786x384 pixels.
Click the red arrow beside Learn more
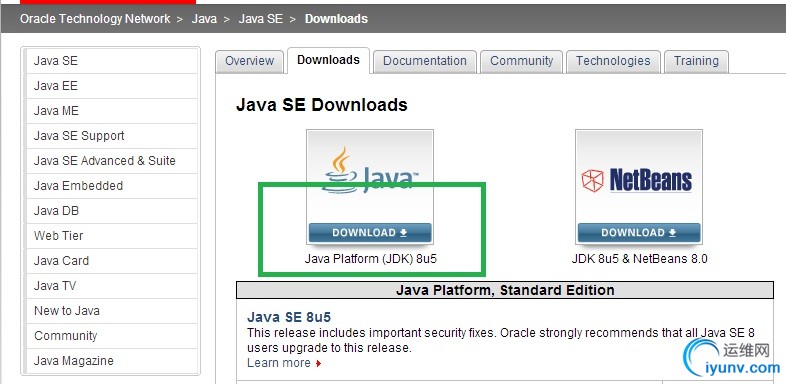(318, 363)
